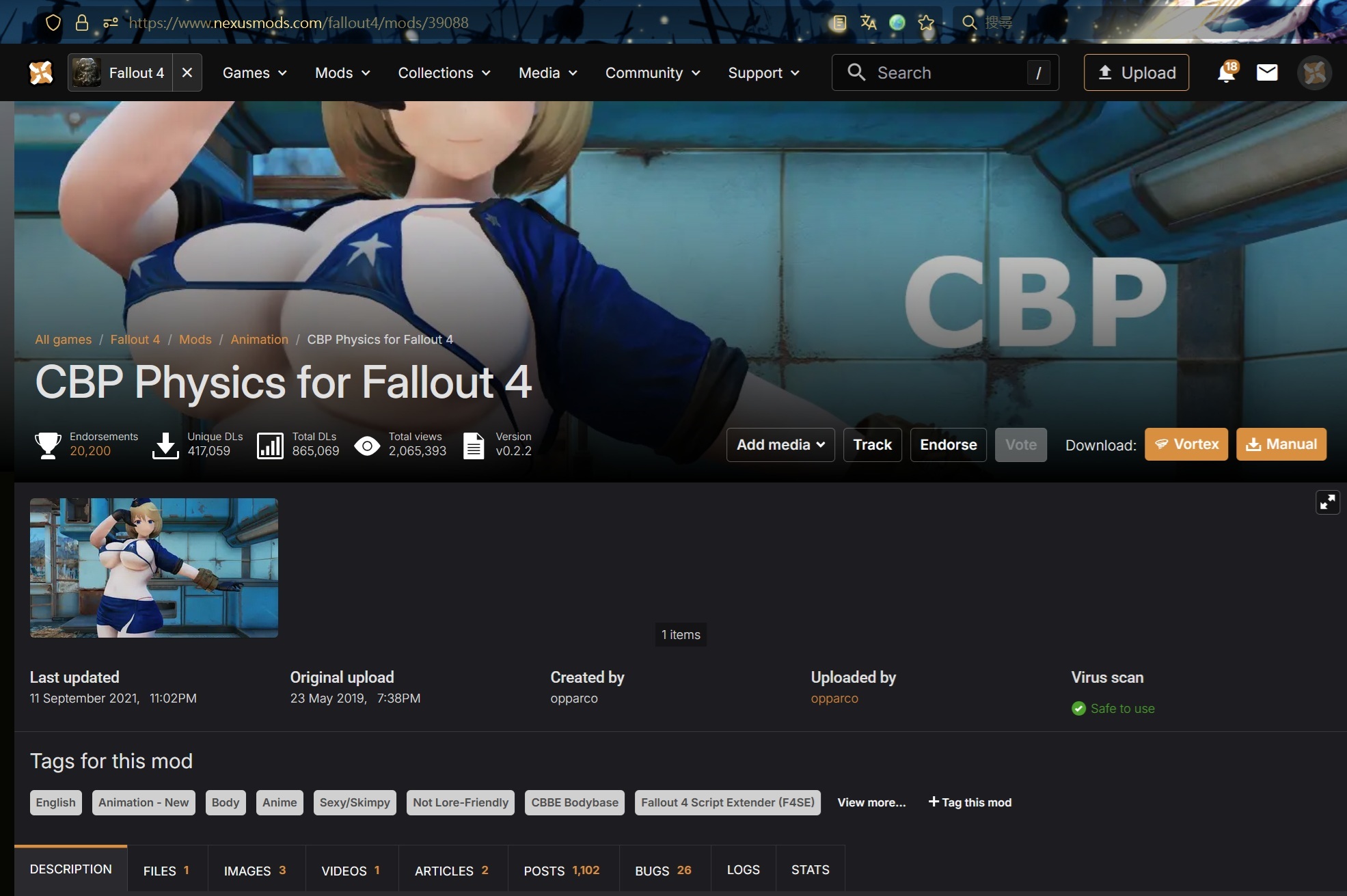Select the Animation - New tag
The image size is (1347, 896).
[144, 802]
